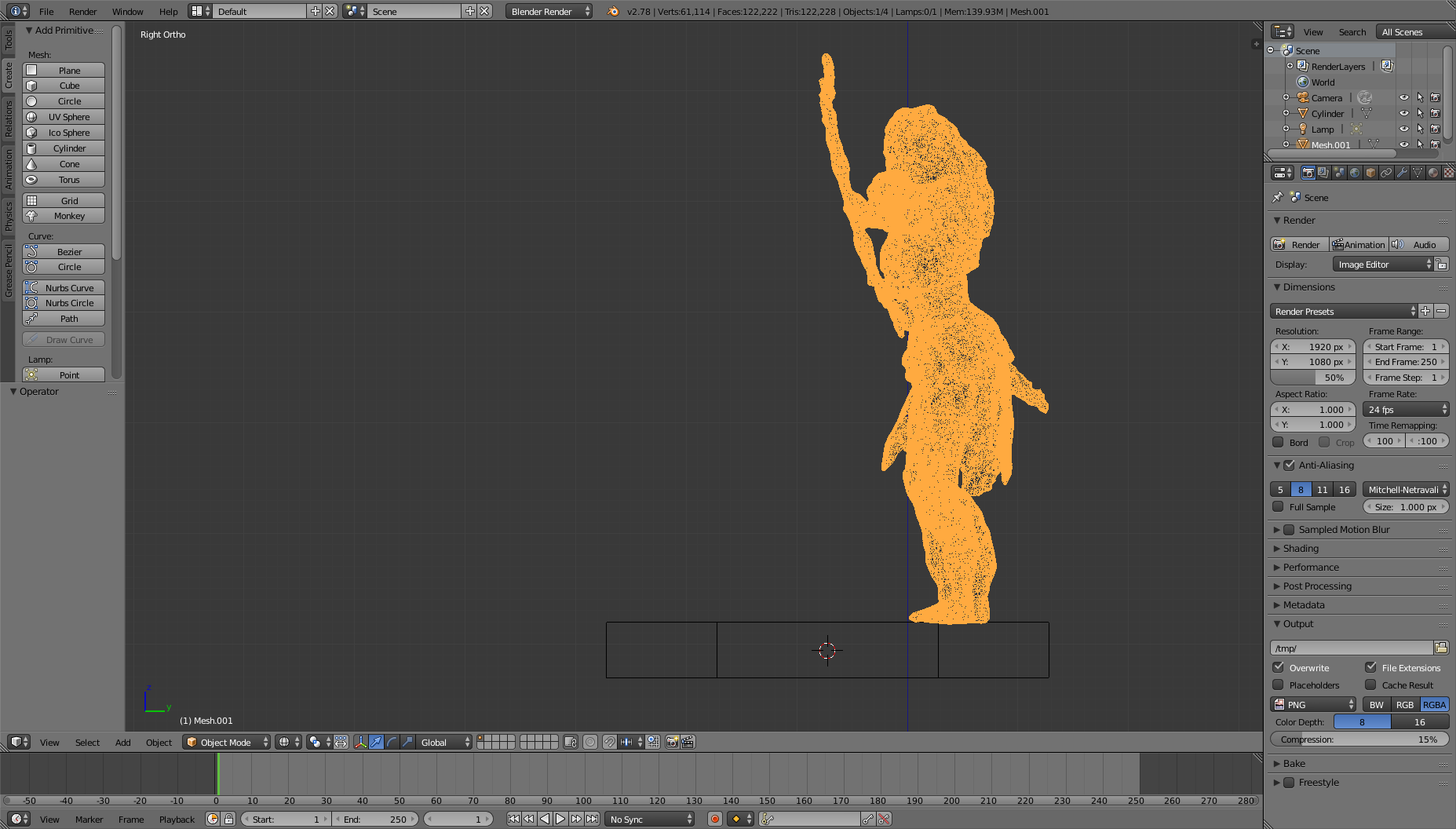Click the OpenGL render image camera icon
Viewport: 1456px width, 829px height.
tap(672, 742)
